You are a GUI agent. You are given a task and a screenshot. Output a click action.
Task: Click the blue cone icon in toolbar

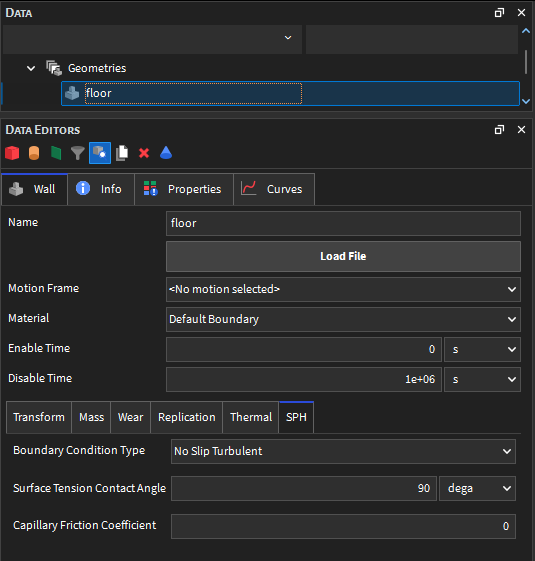[166, 153]
